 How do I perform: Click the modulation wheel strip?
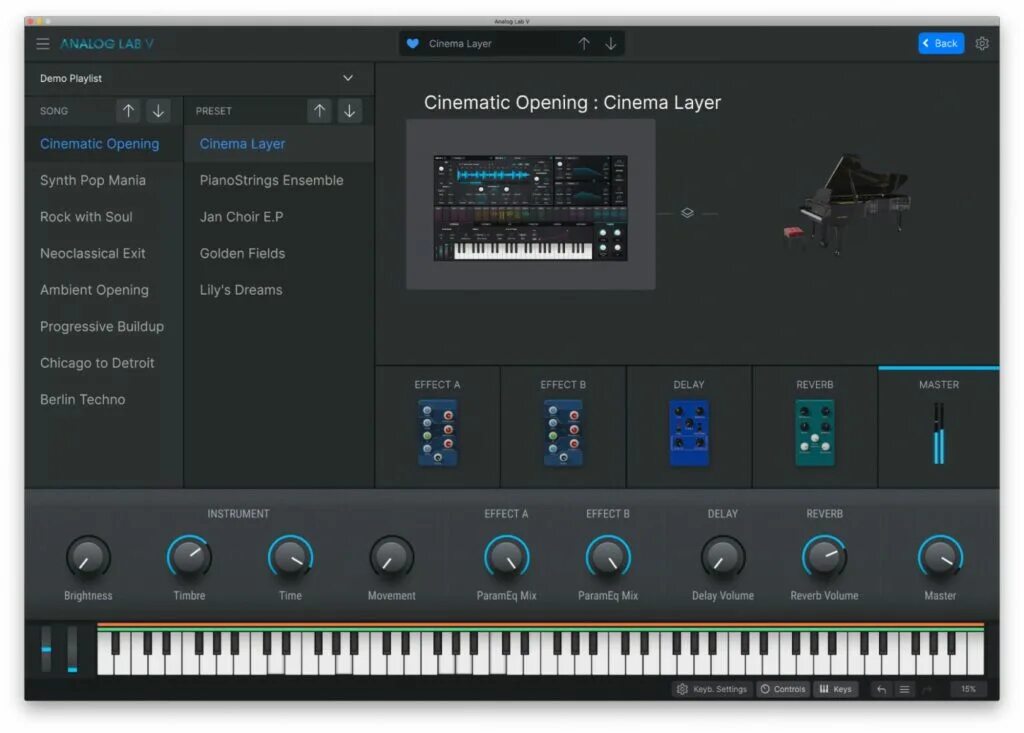pyautogui.click(x=72, y=649)
